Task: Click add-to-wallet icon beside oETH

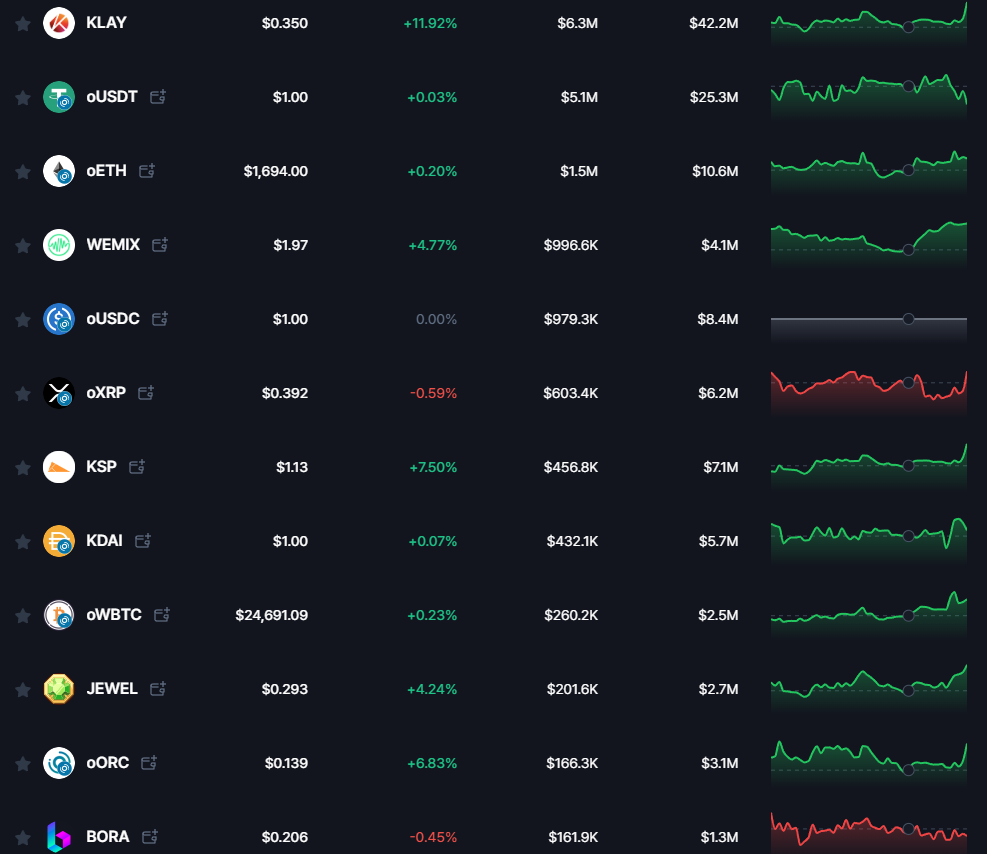Action: (x=147, y=171)
